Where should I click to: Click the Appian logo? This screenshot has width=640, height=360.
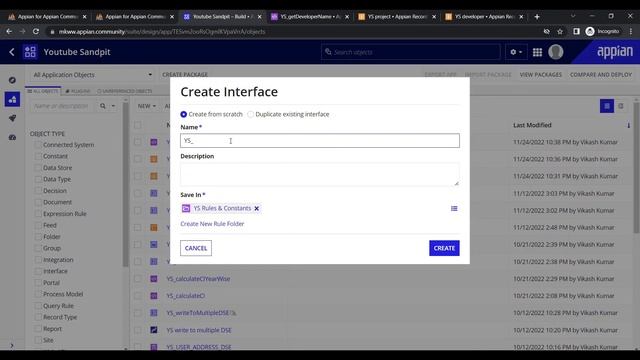coord(615,52)
